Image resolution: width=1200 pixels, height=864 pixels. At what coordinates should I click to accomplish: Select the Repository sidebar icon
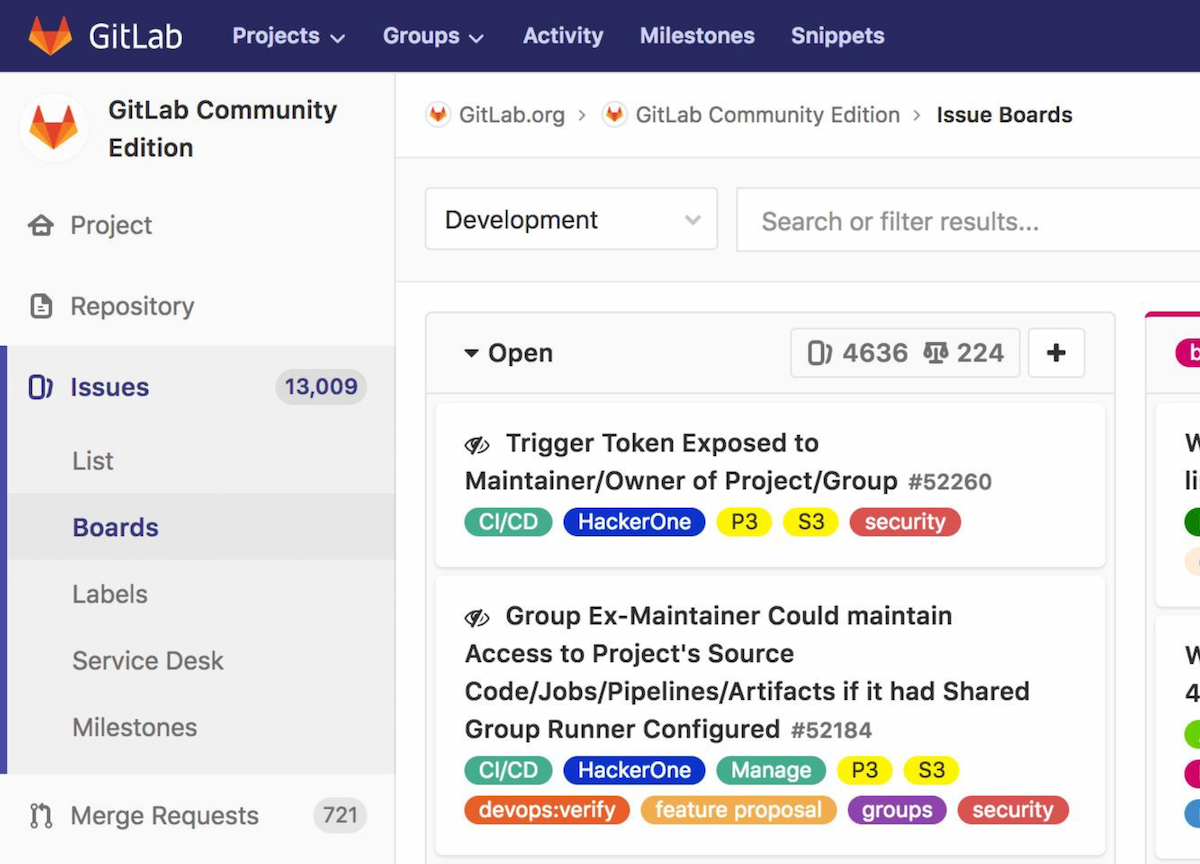41,306
